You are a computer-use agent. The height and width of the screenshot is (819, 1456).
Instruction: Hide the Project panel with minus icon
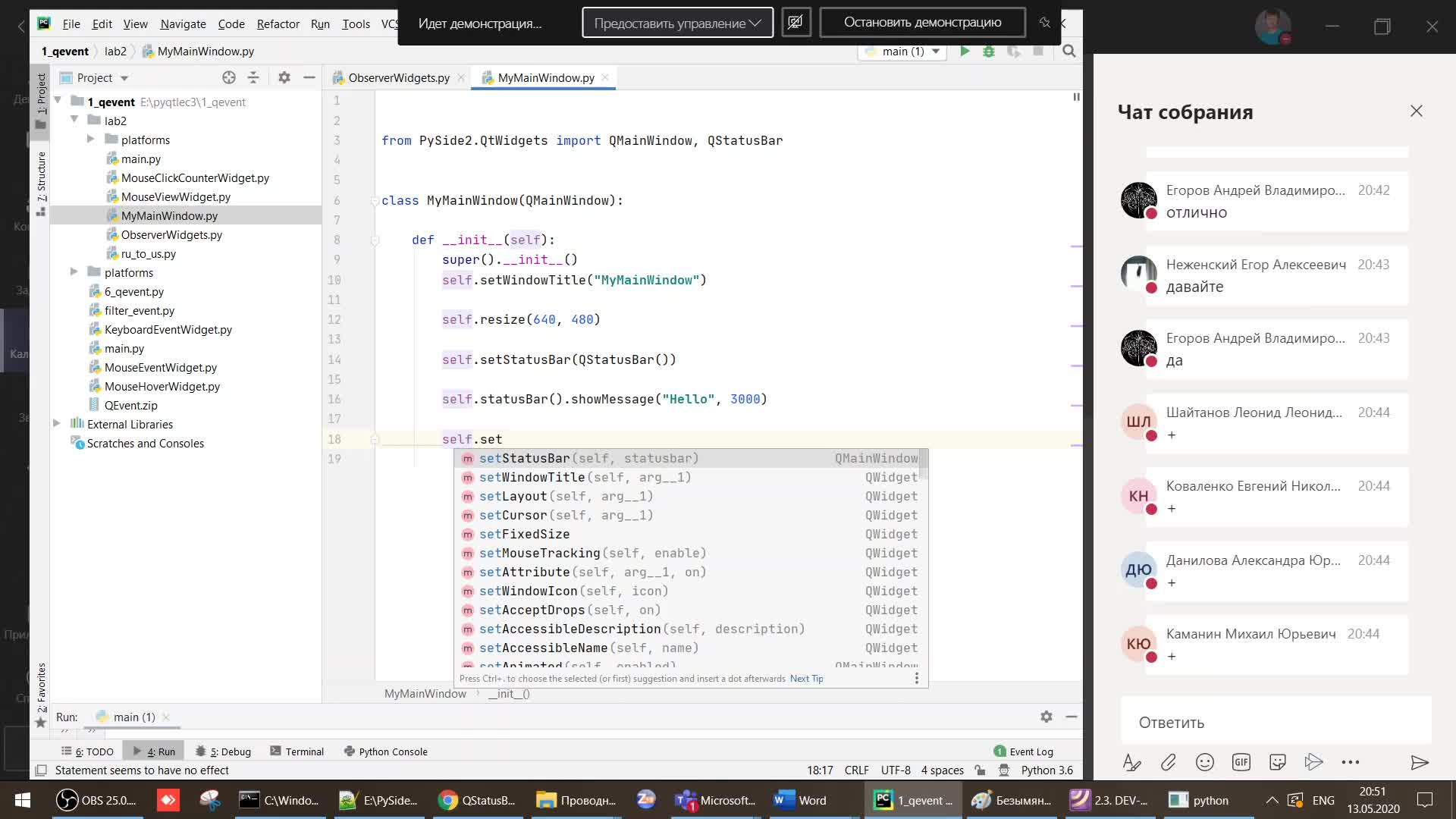point(309,77)
